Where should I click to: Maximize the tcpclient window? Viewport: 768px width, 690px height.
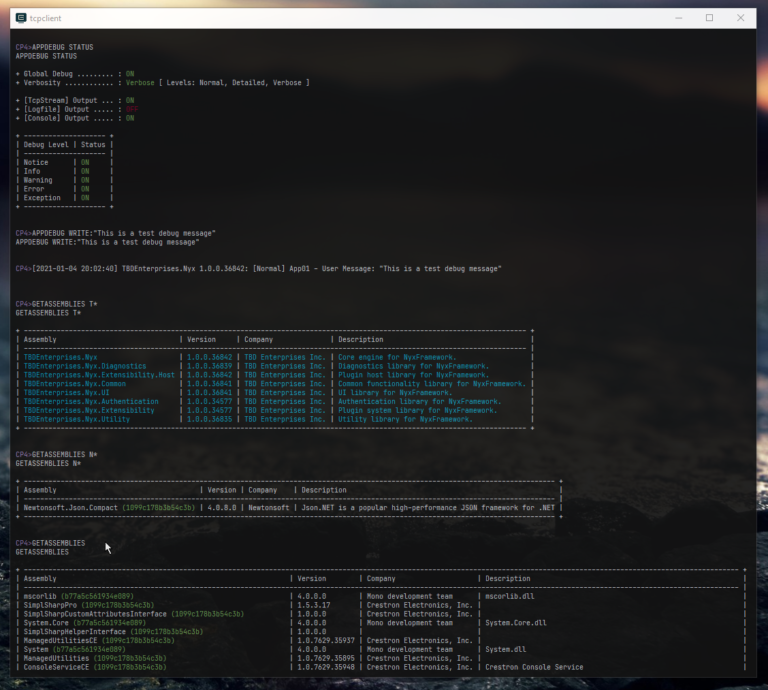[x=710, y=17]
